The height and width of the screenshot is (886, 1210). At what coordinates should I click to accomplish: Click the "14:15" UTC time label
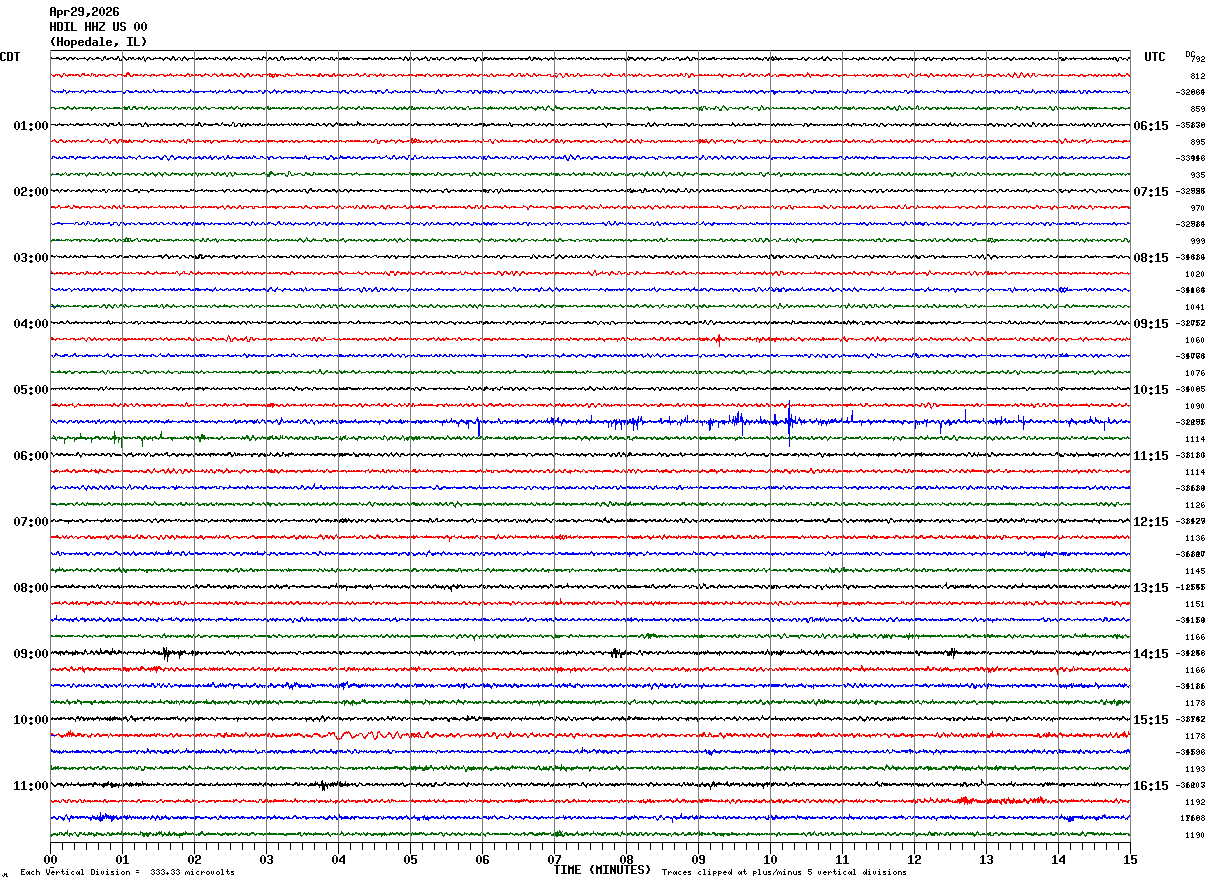click(1151, 654)
